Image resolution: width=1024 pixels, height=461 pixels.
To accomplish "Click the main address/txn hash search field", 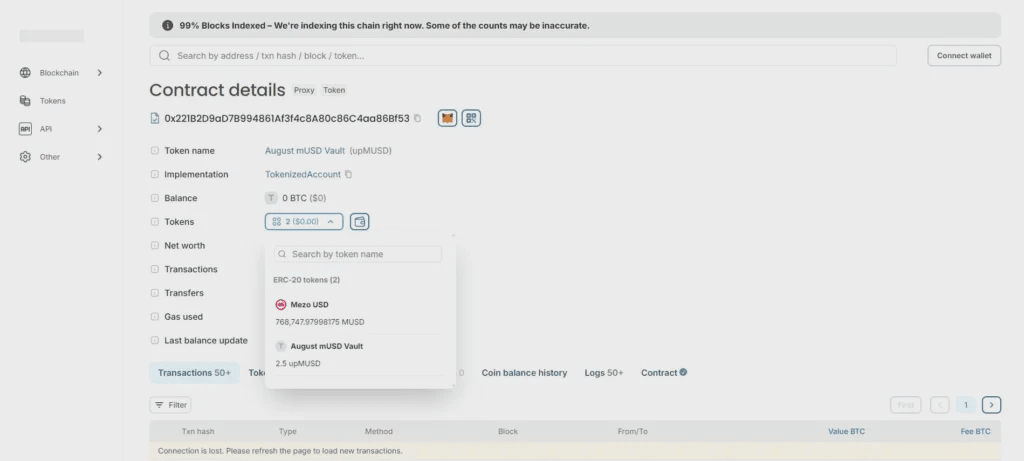I will [x=522, y=56].
